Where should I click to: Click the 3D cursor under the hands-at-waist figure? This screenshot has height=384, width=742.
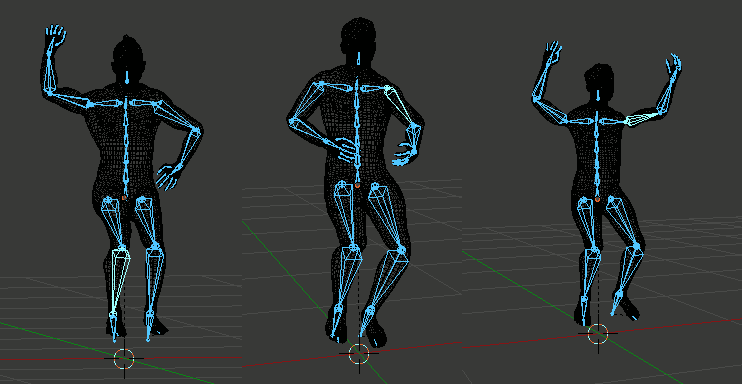pyautogui.click(x=359, y=353)
